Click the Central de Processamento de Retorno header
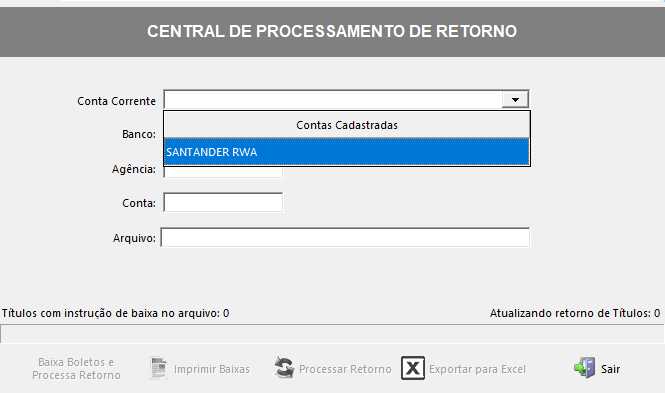 (332, 31)
